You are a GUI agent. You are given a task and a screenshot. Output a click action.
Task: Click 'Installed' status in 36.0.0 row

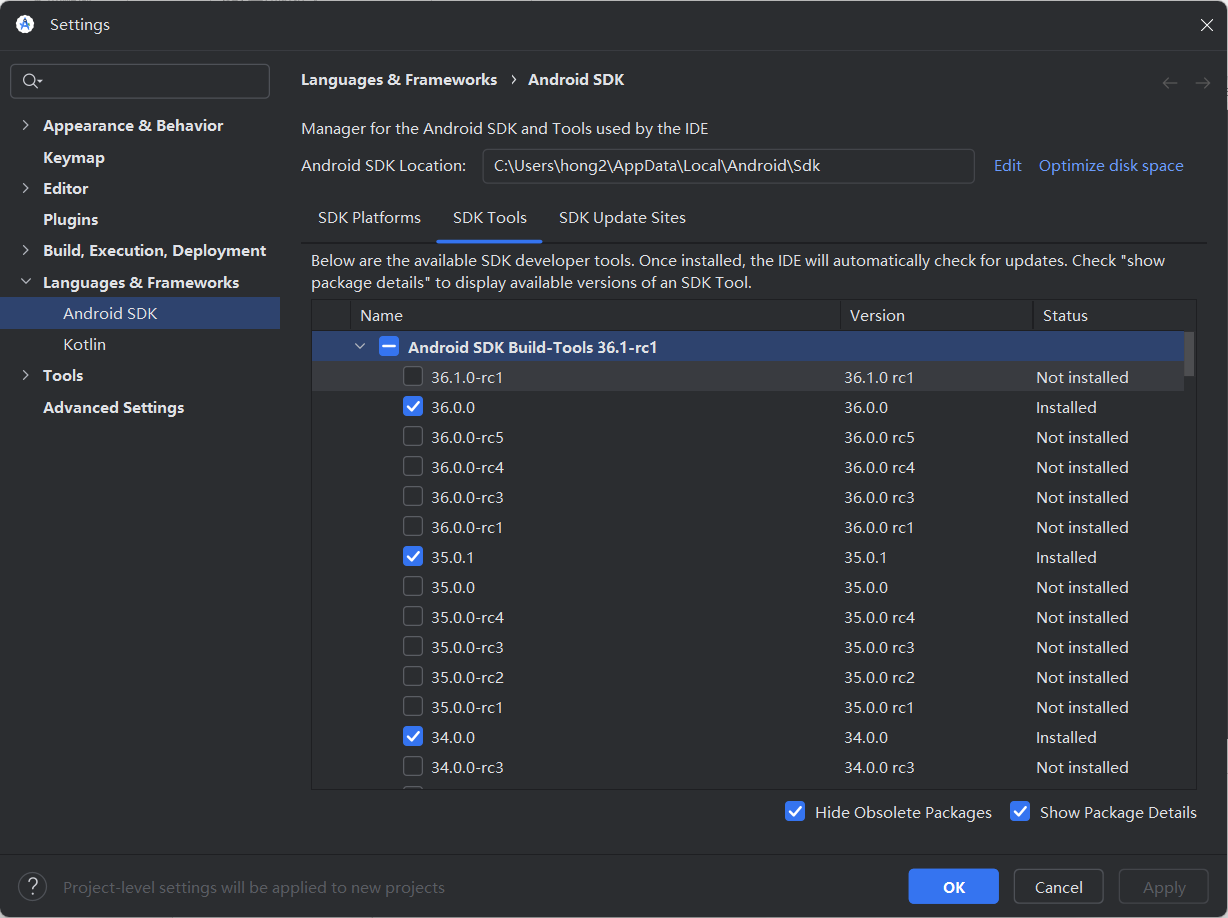[1066, 407]
